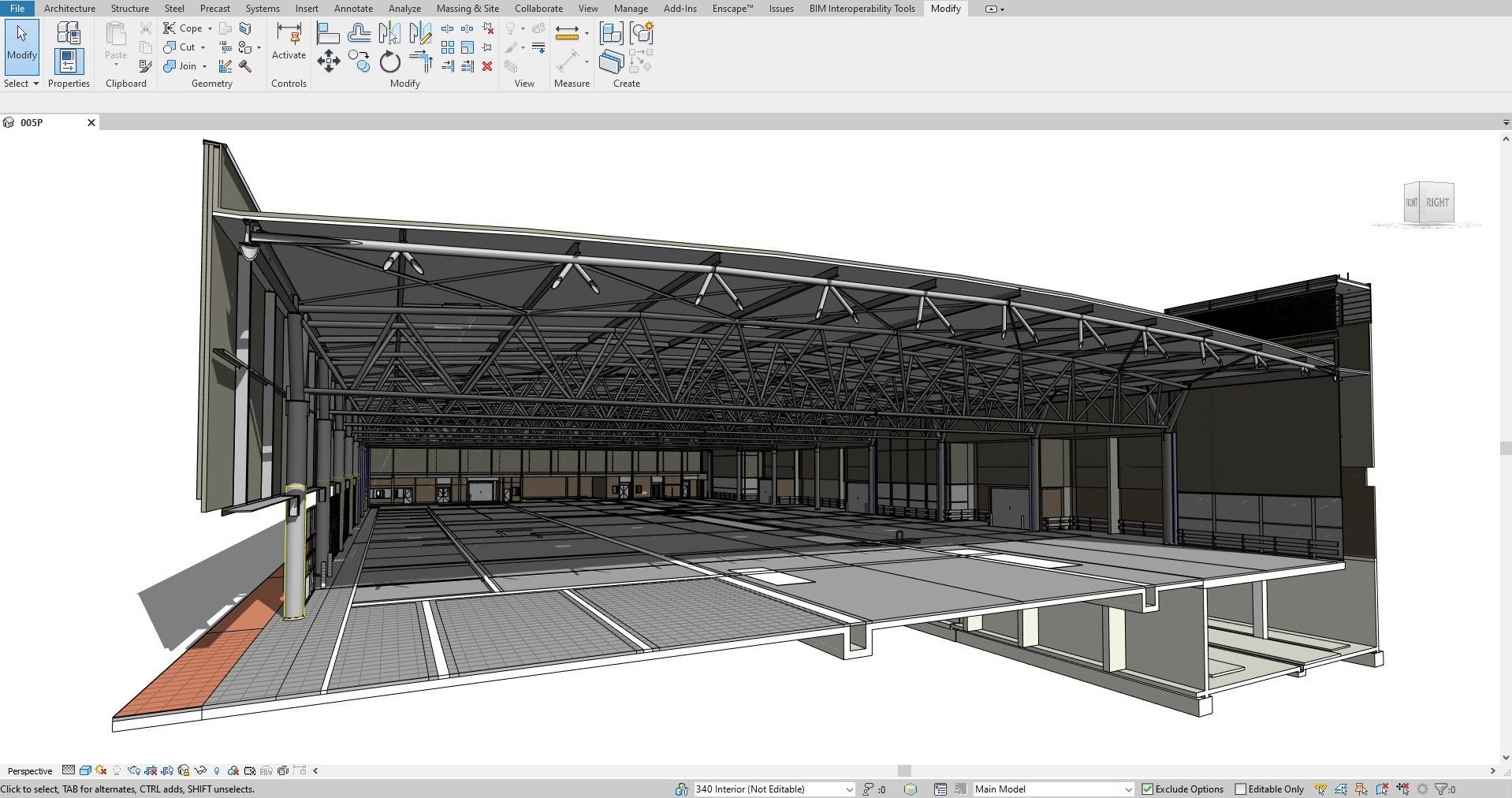Select the Align tool

click(328, 33)
